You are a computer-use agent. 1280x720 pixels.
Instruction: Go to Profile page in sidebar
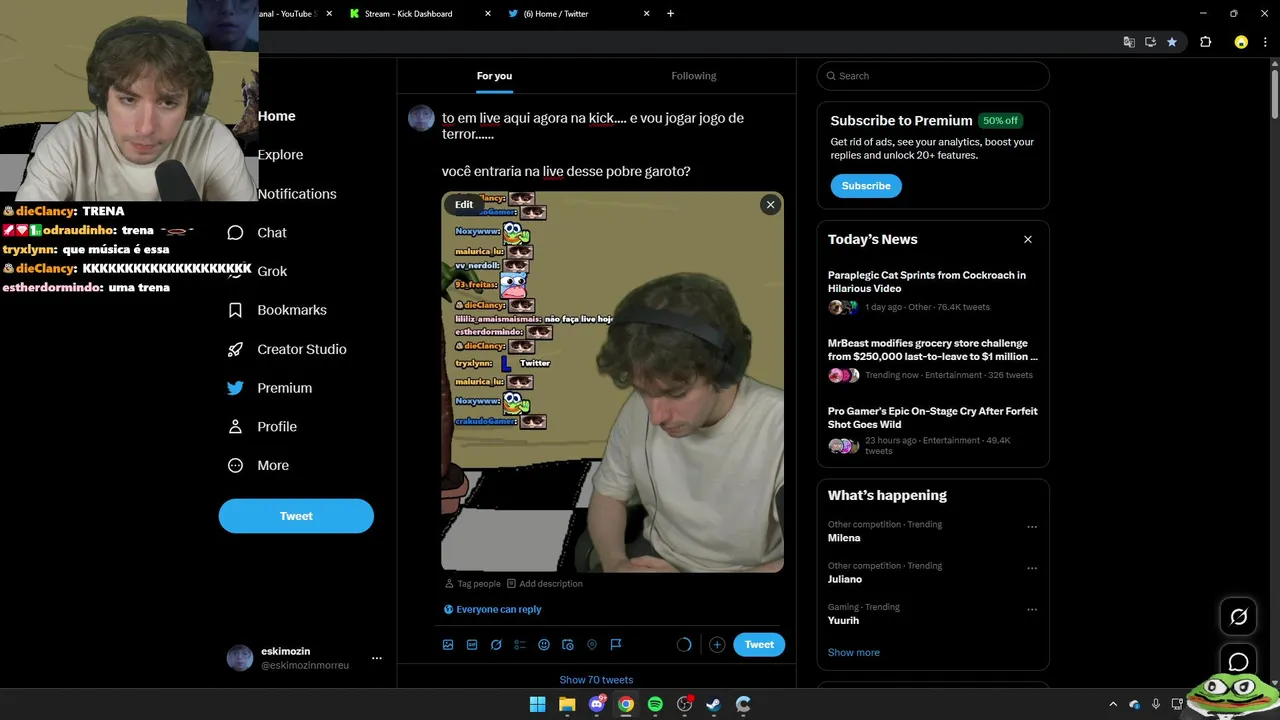pos(263,427)
